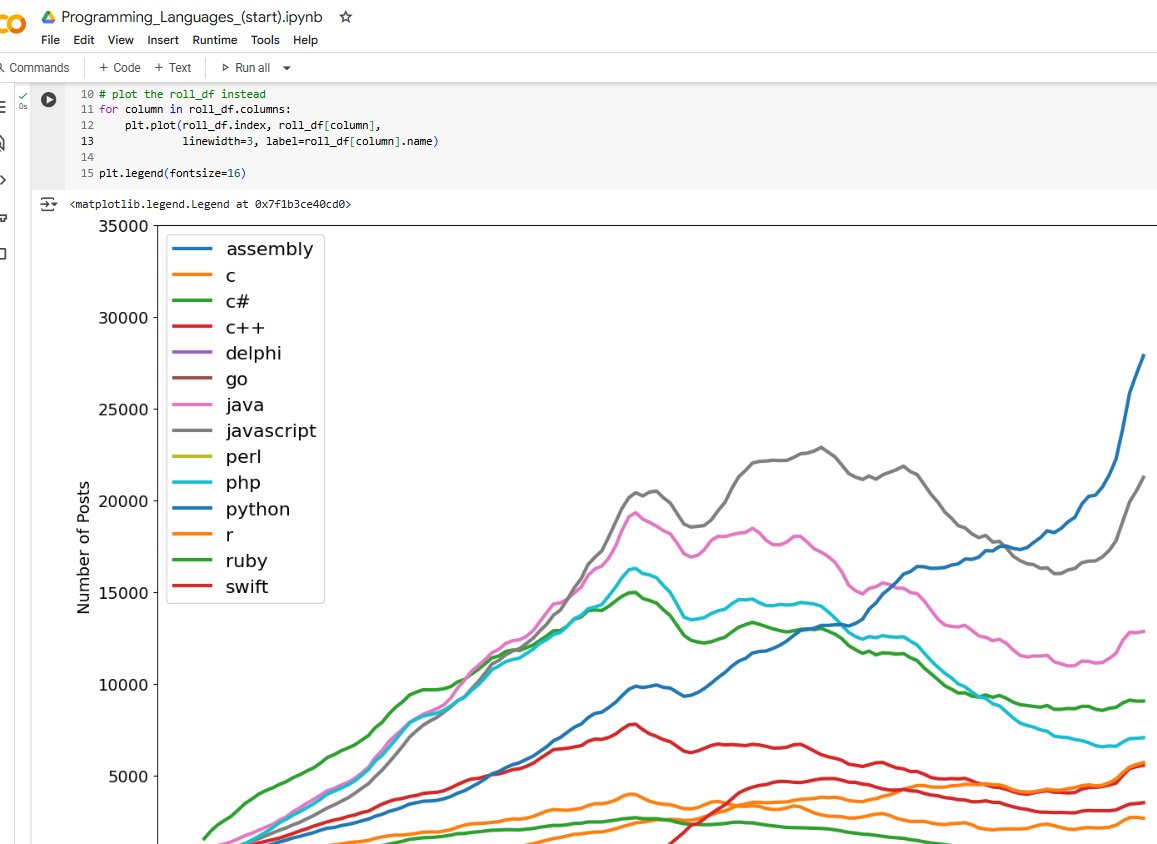
Task: Click the ruby legend entry
Action: pyautogui.click(x=220, y=561)
